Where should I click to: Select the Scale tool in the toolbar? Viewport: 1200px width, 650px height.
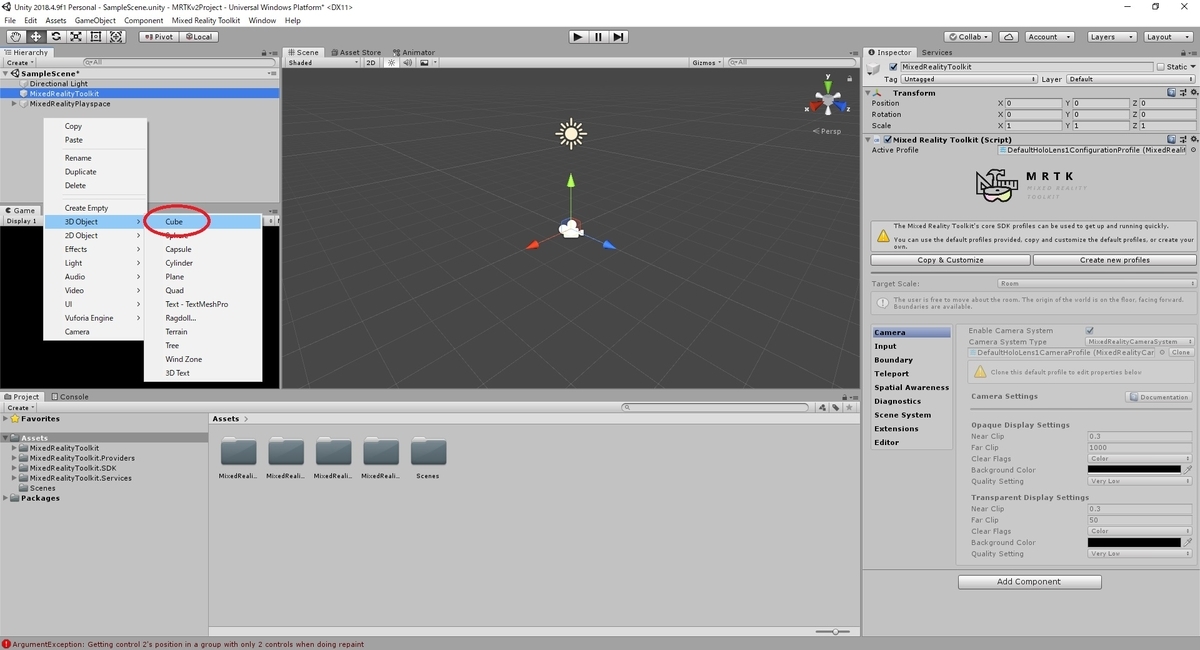pos(76,37)
